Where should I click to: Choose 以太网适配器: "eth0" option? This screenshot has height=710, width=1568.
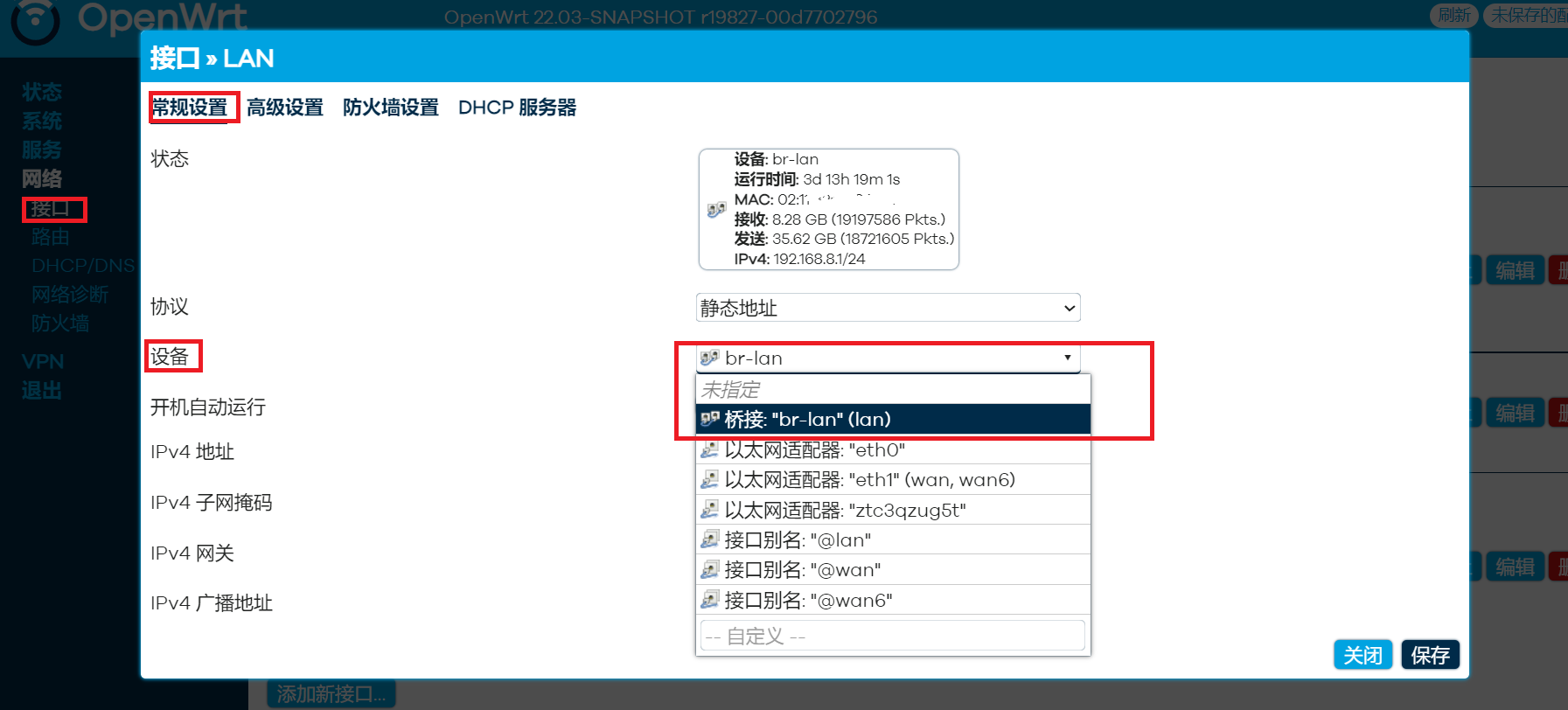[x=893, y=449]
